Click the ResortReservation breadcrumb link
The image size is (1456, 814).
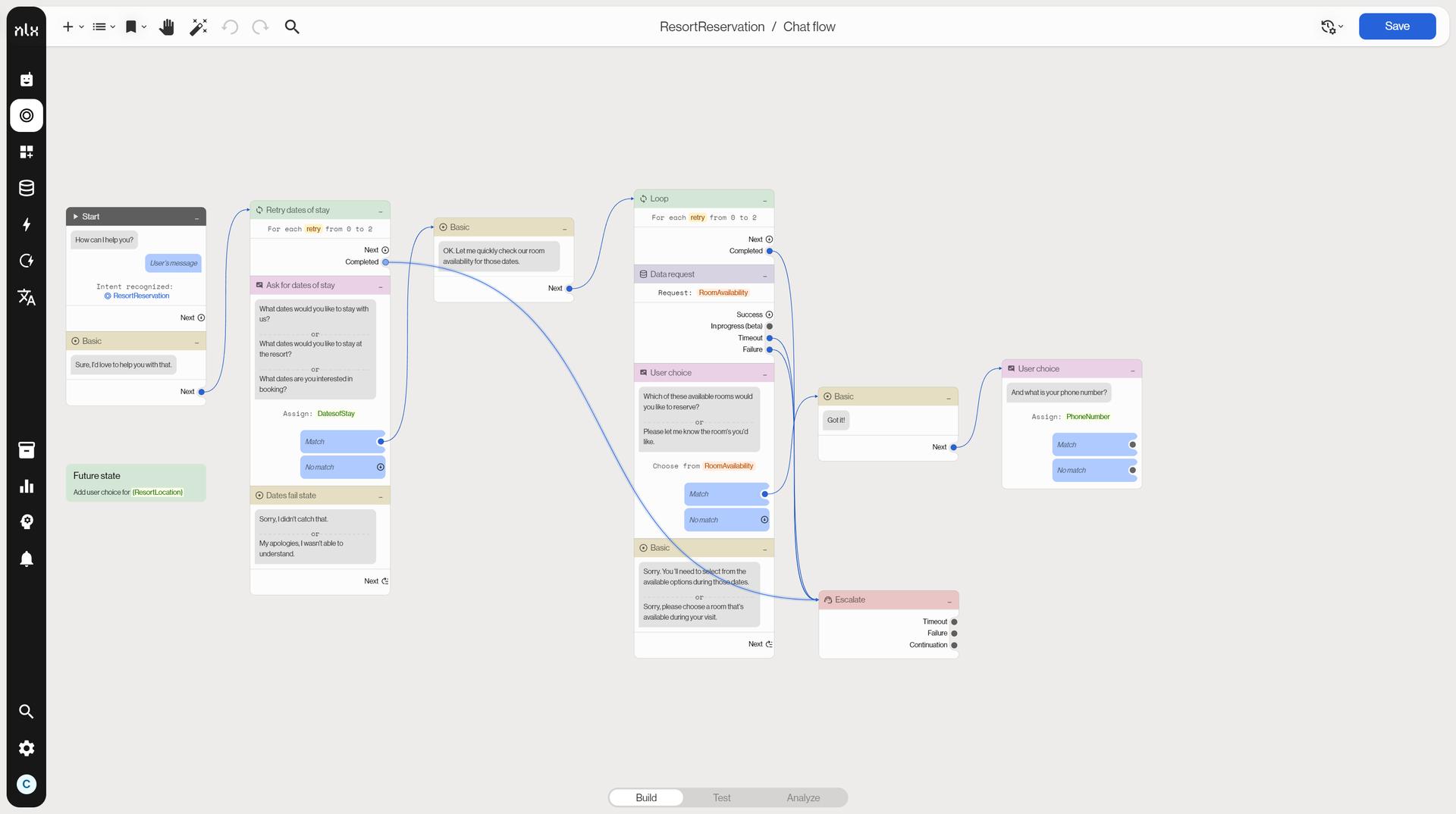[711, 27]
